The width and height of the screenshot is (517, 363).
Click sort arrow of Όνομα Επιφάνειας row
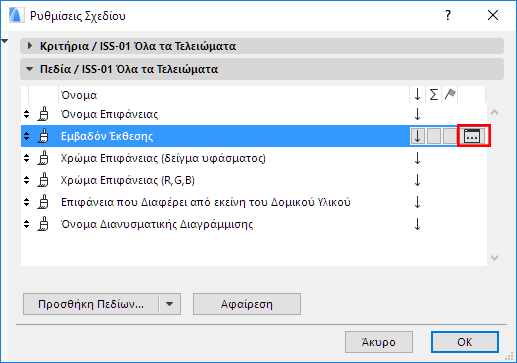pyautogui.click(x=417, y=114)
